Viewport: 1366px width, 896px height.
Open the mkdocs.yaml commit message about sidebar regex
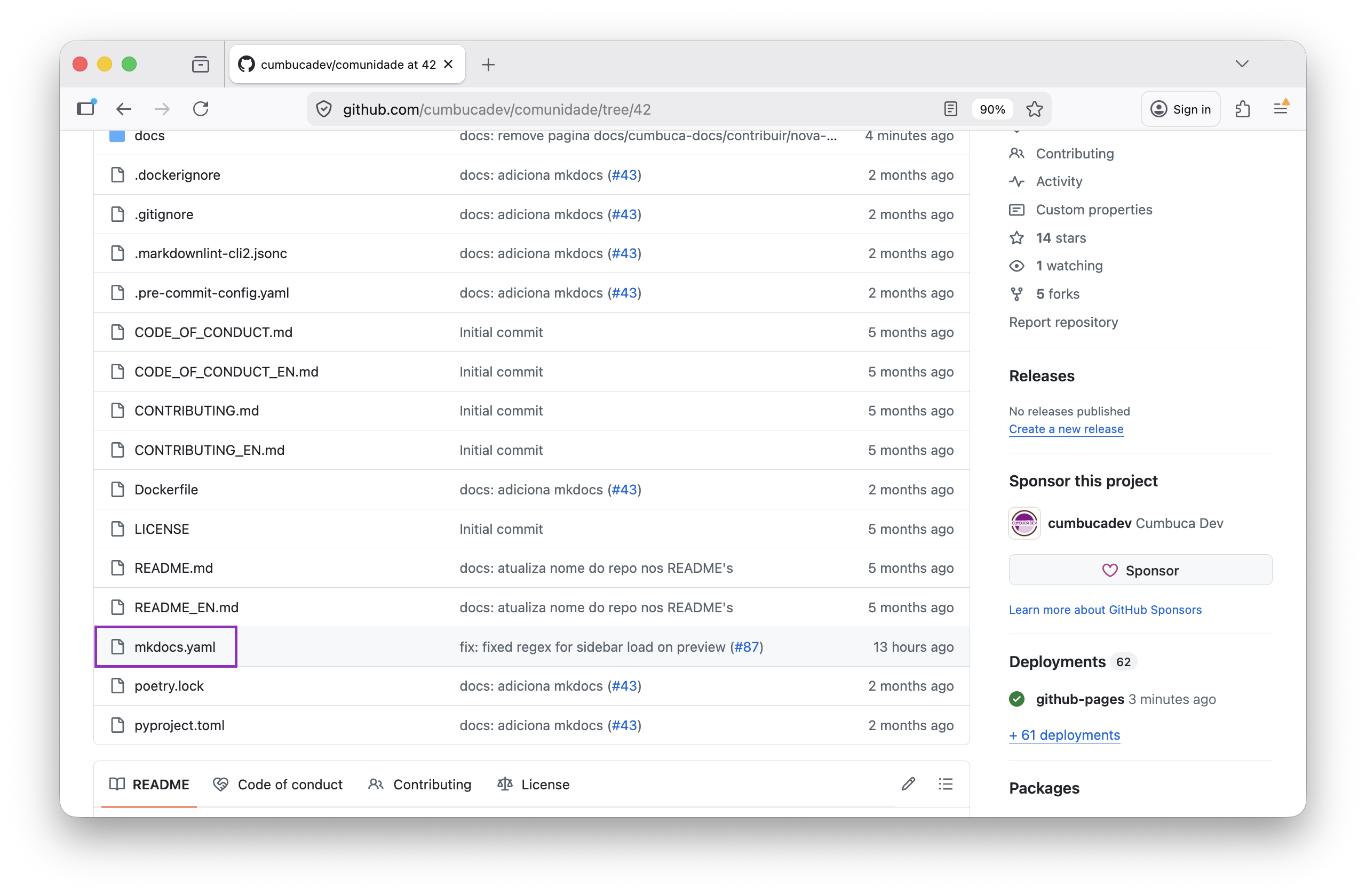[592, 647]
